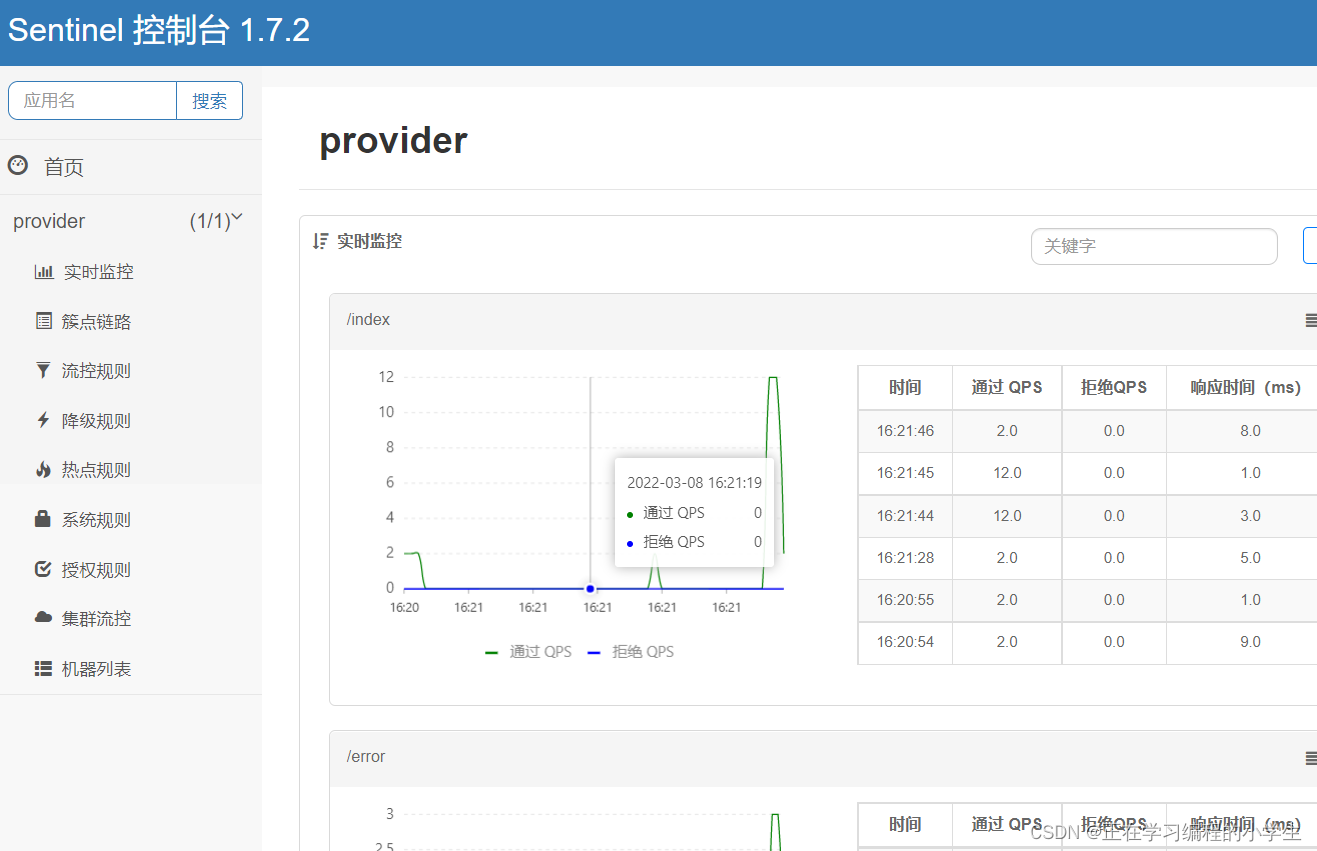Click the 16:21:28 time cell

(x=905, y=558)
